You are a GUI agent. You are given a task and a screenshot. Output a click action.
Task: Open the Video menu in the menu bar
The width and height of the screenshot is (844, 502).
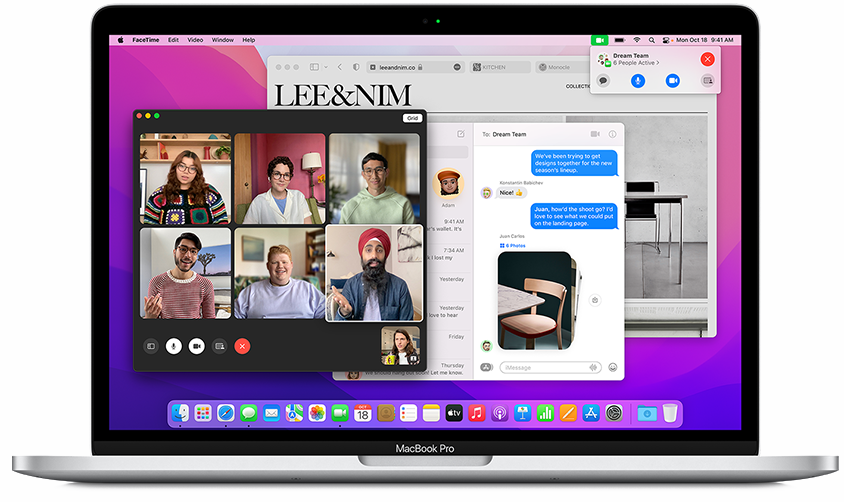pos(195,40)
